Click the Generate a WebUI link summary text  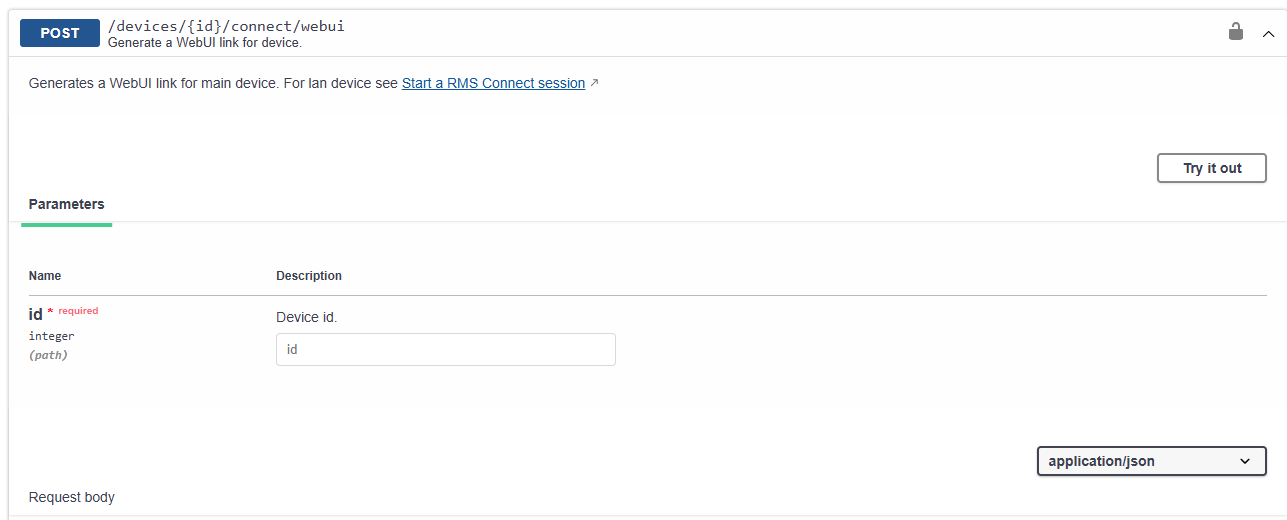point(204,43)
